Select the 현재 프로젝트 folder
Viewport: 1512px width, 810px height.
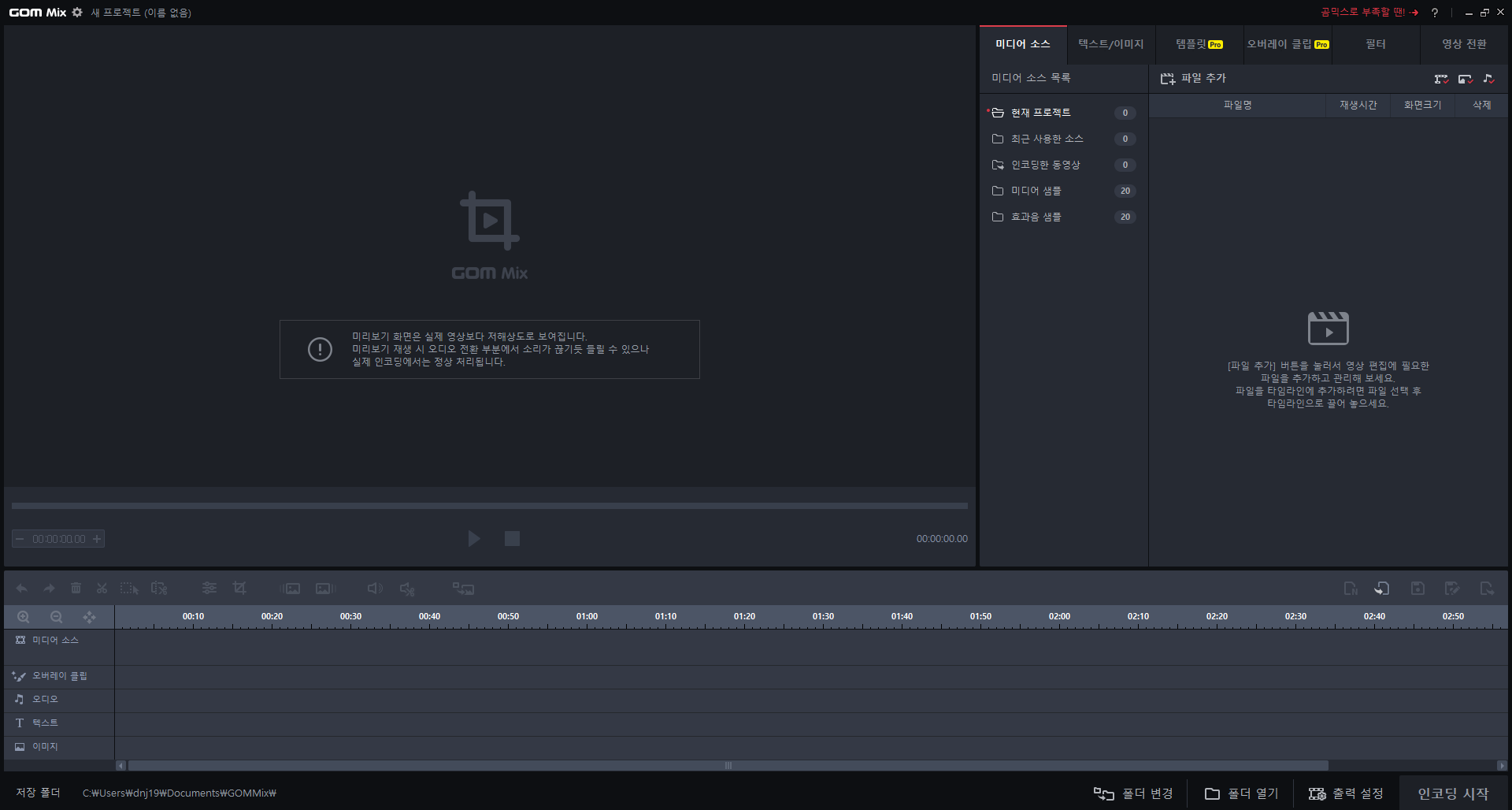coord(1062,113)
